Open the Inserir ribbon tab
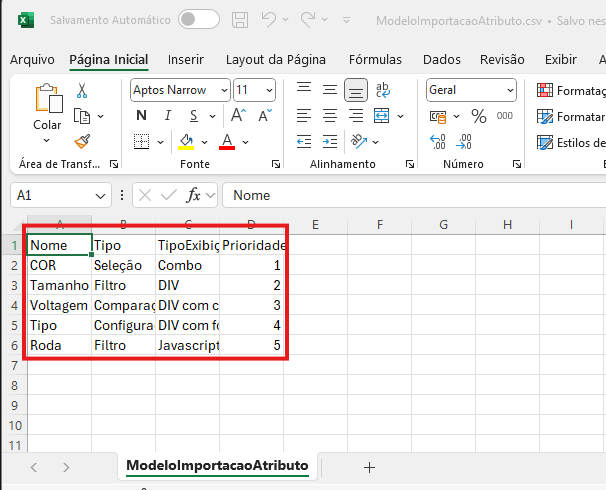606x490 pixels. tap(185, 60)
